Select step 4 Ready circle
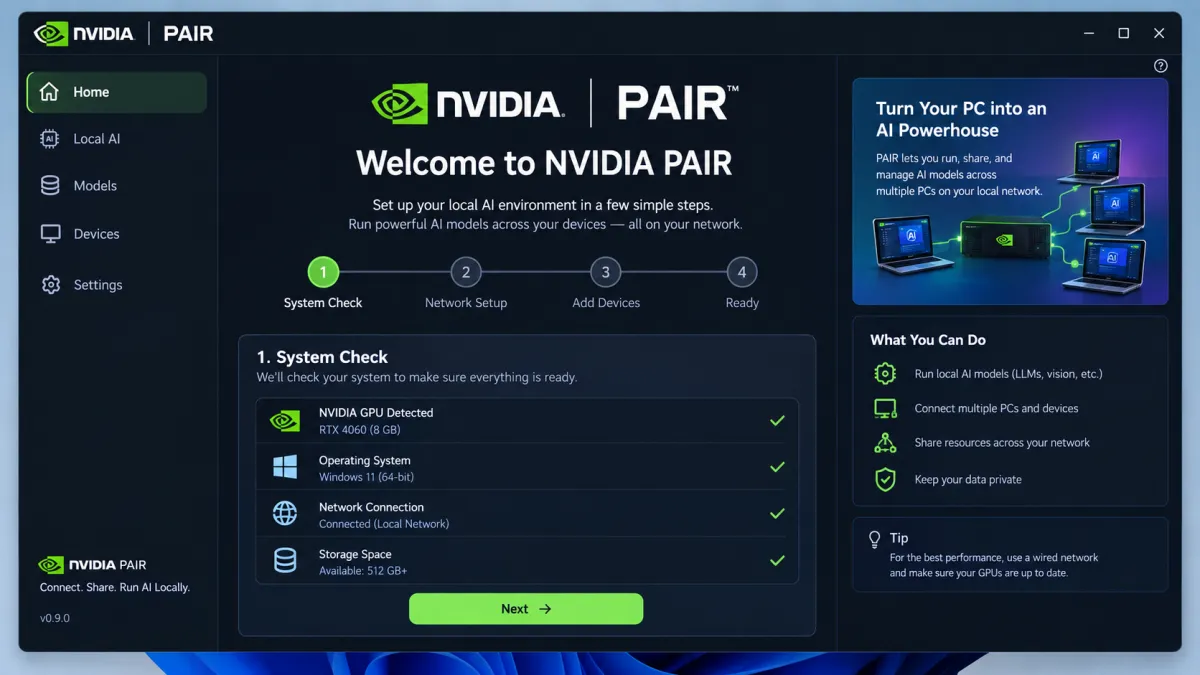 click(x=742, y=272)
